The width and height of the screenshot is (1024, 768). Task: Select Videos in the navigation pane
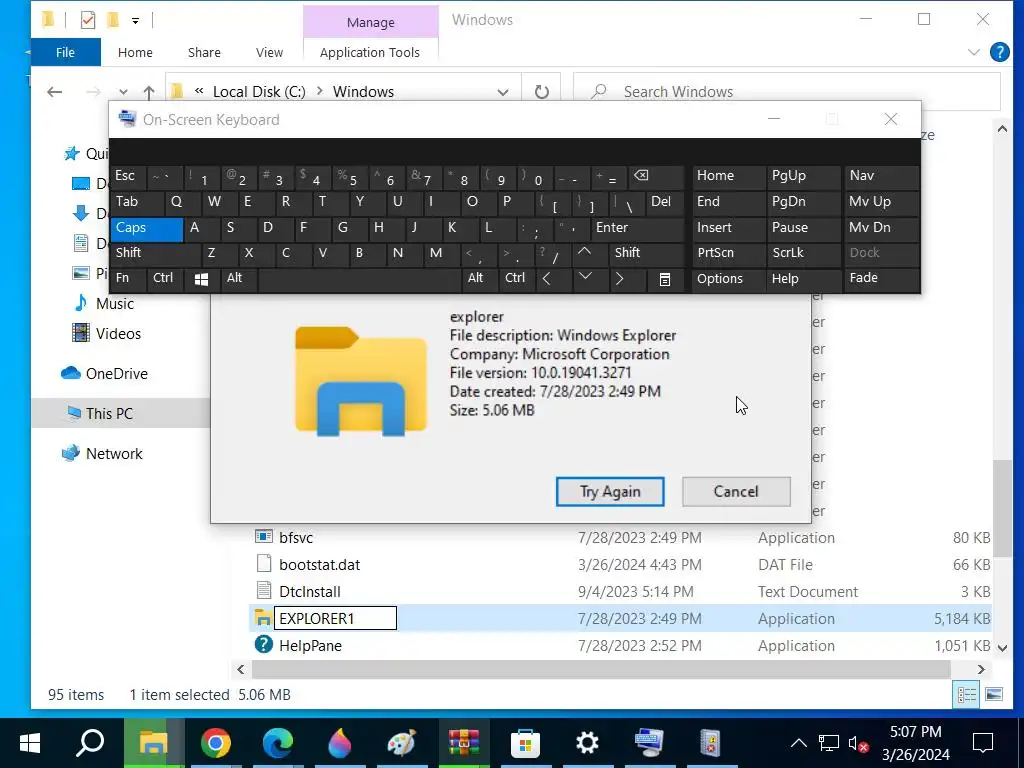[x=118, y=334]
